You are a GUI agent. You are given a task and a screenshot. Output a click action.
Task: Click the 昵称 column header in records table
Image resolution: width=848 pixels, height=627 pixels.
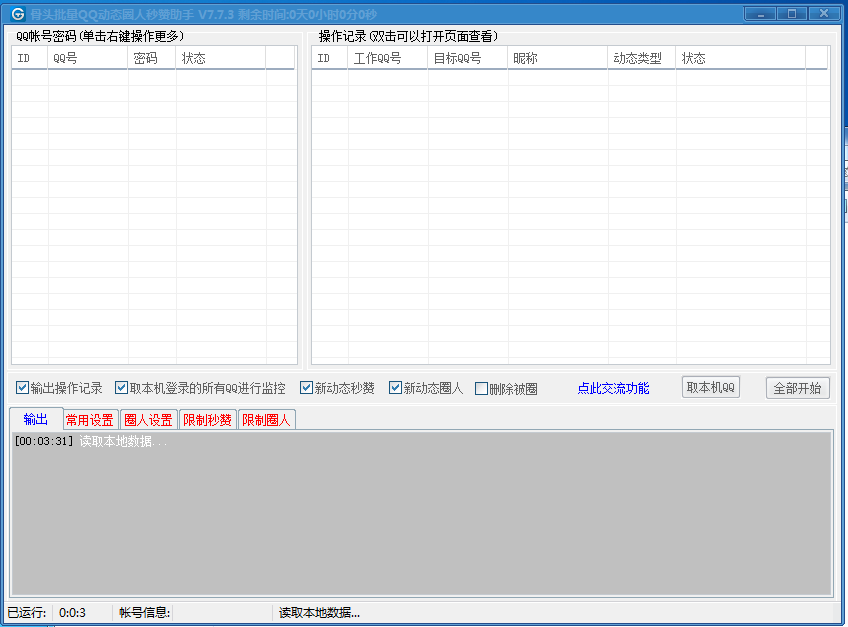(558, 58)
